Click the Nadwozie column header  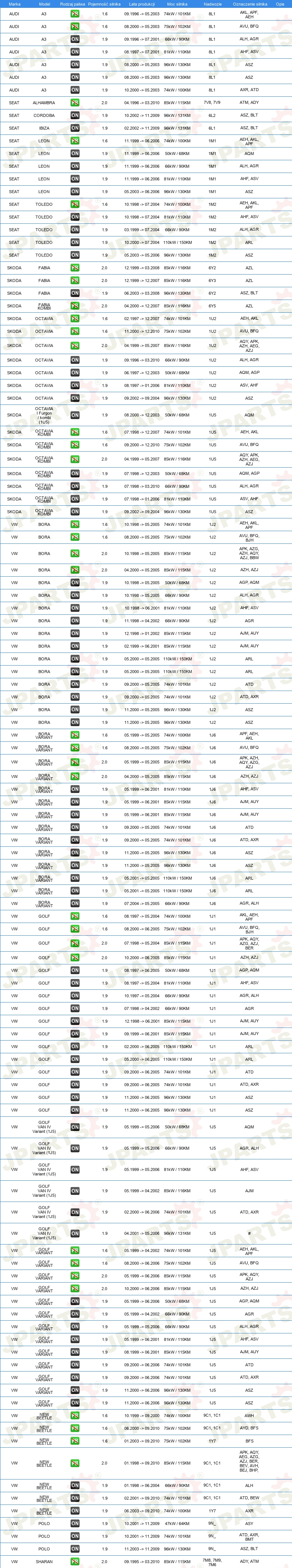tap(212, 4)
